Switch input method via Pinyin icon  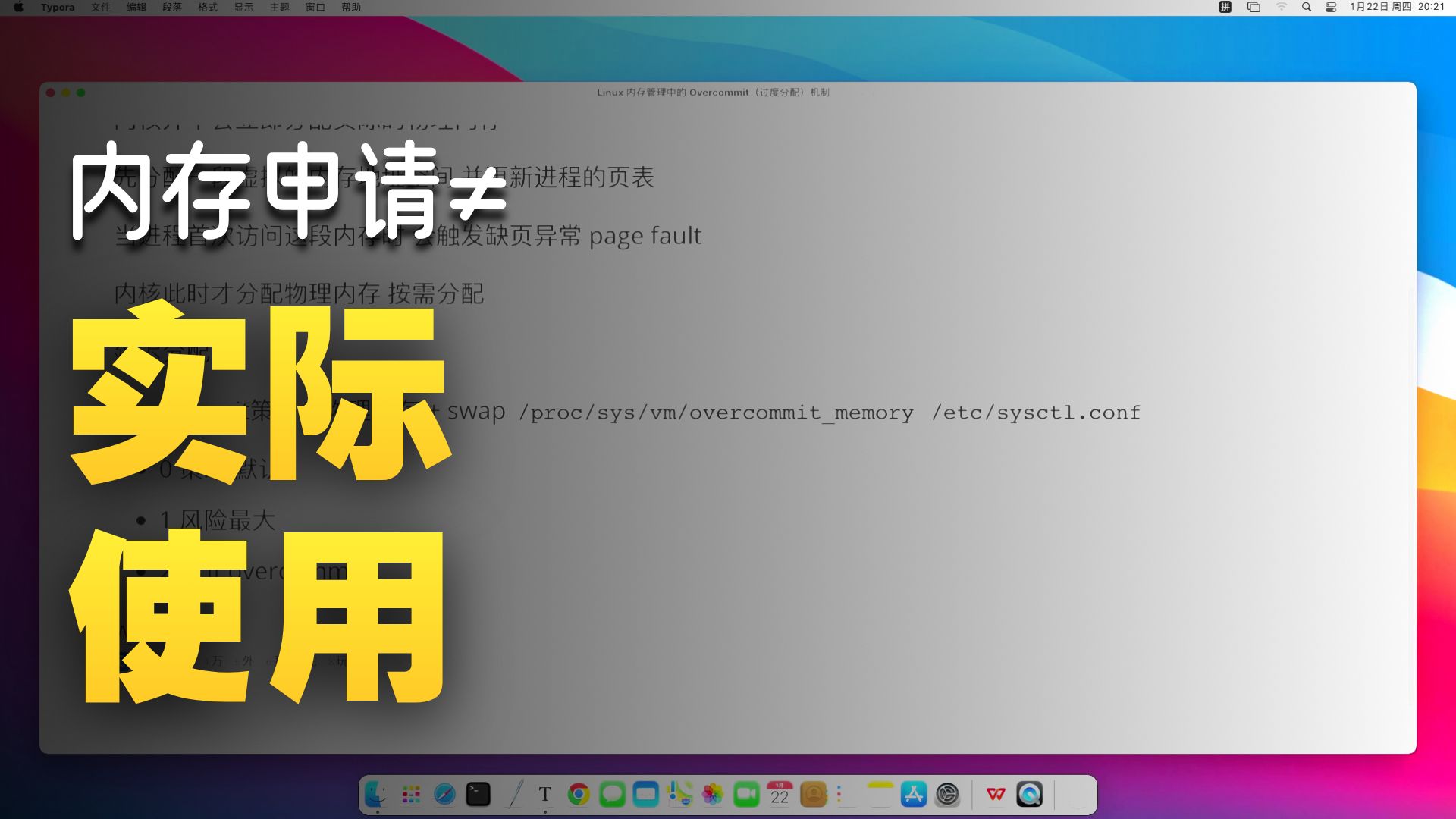coord(1225,7)
